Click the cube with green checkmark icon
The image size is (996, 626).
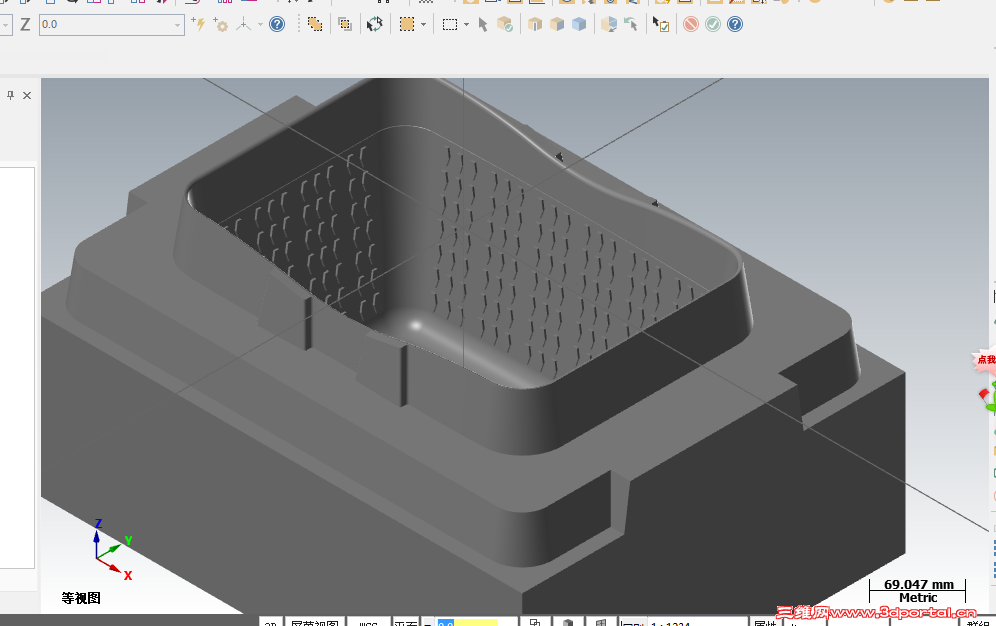pos(505,24)
